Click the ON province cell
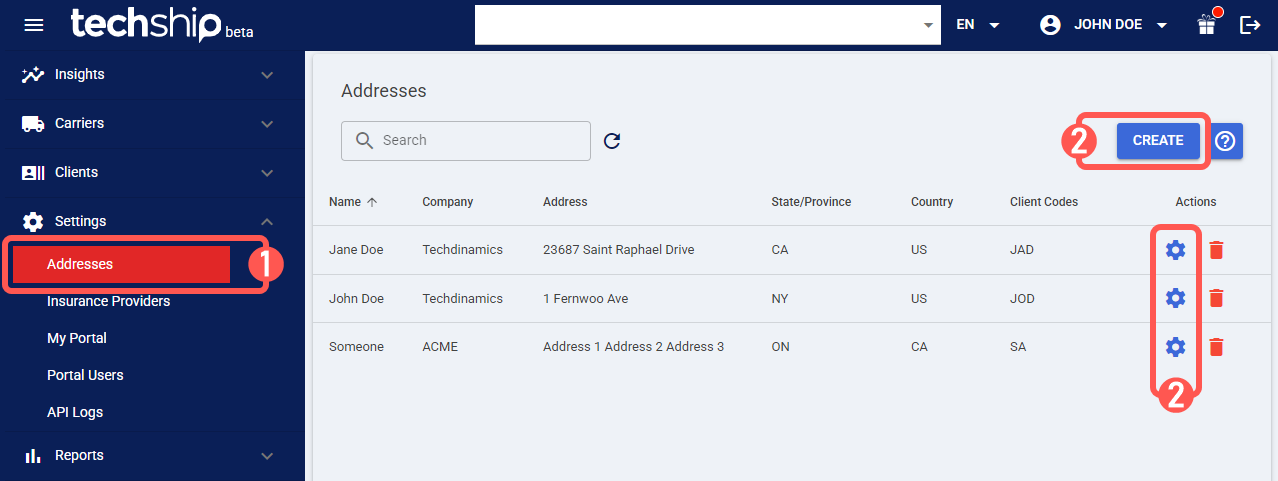Screen dimensions: 1278x481 [781, 347]
